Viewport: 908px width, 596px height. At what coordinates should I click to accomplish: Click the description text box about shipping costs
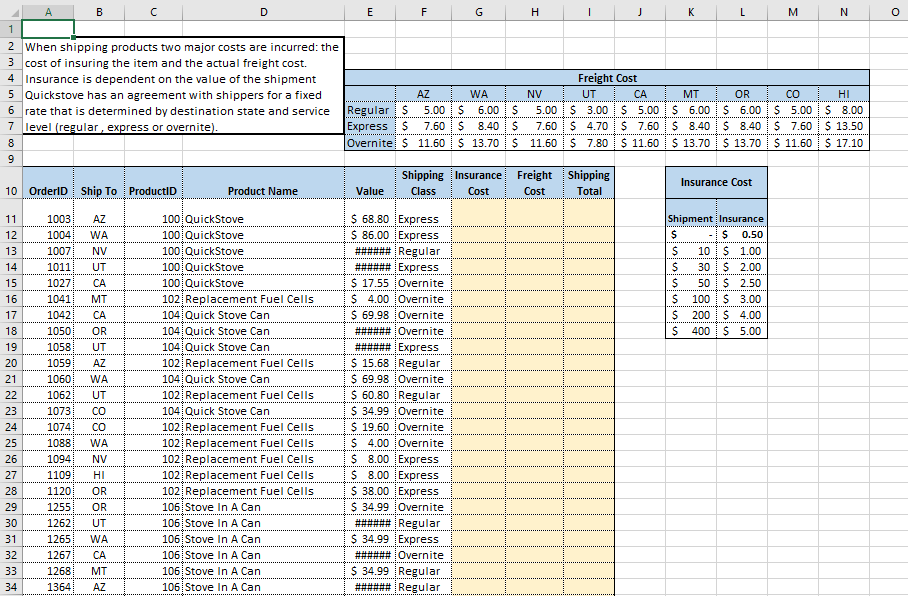(182, 87)
